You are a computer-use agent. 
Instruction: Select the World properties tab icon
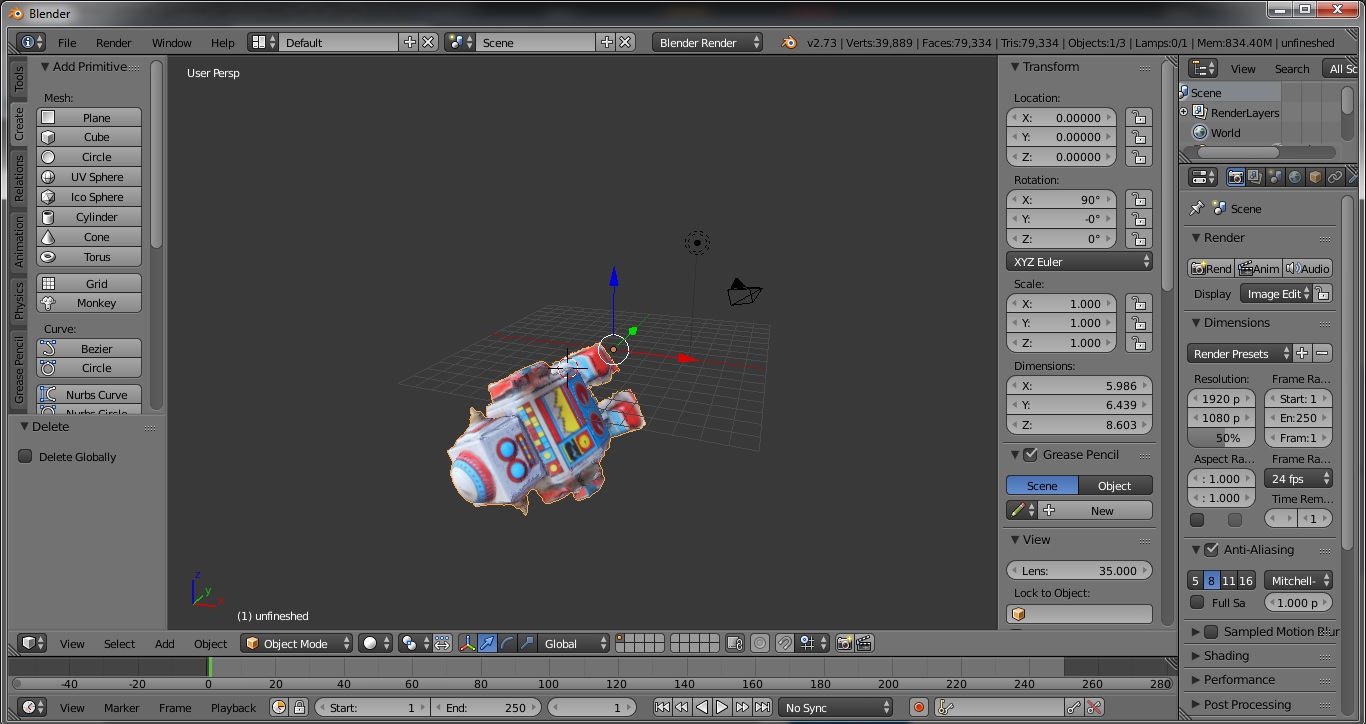coord(1295,177)
